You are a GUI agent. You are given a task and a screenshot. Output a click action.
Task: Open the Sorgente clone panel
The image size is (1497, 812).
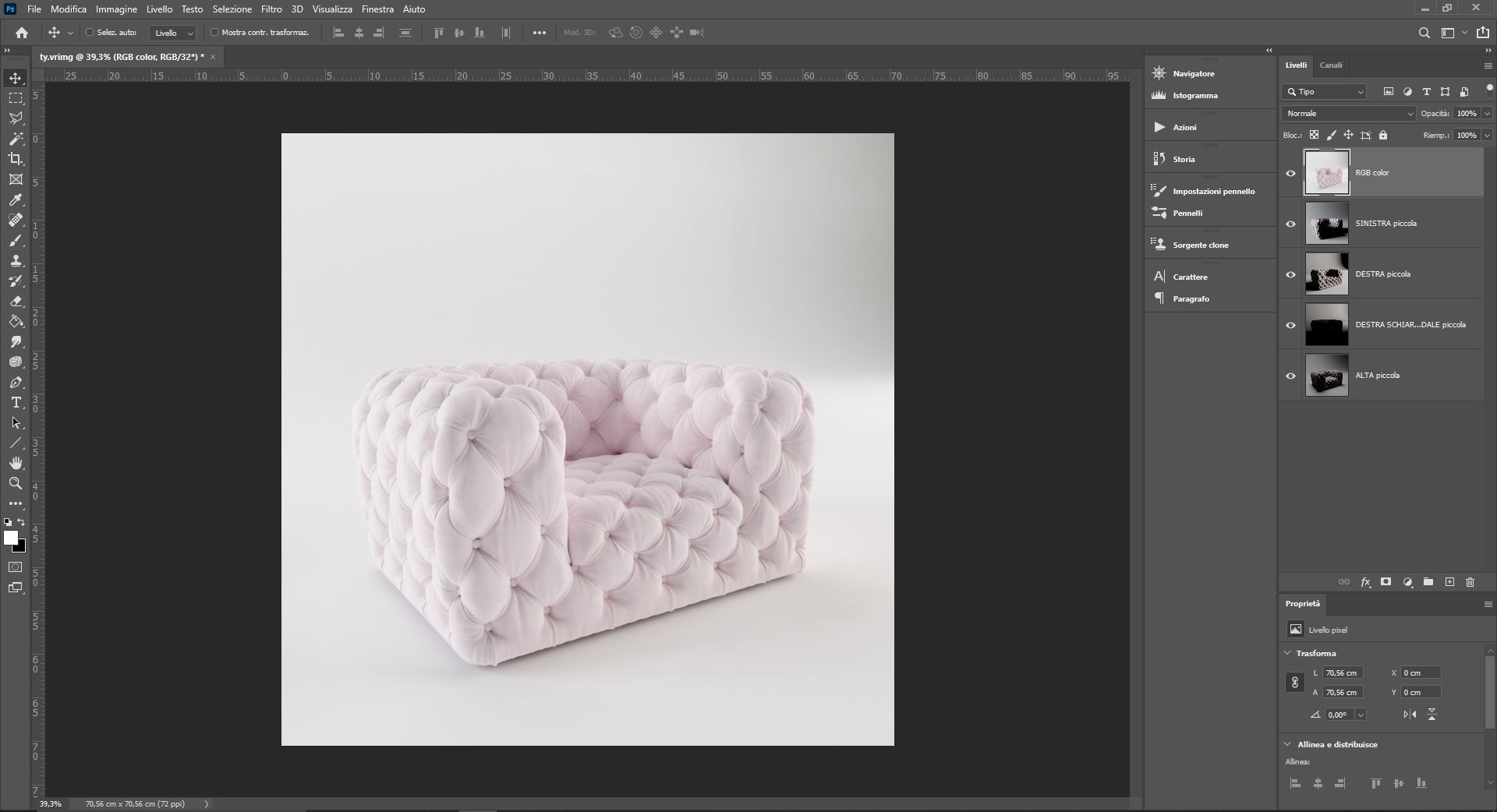(1200, 245)
